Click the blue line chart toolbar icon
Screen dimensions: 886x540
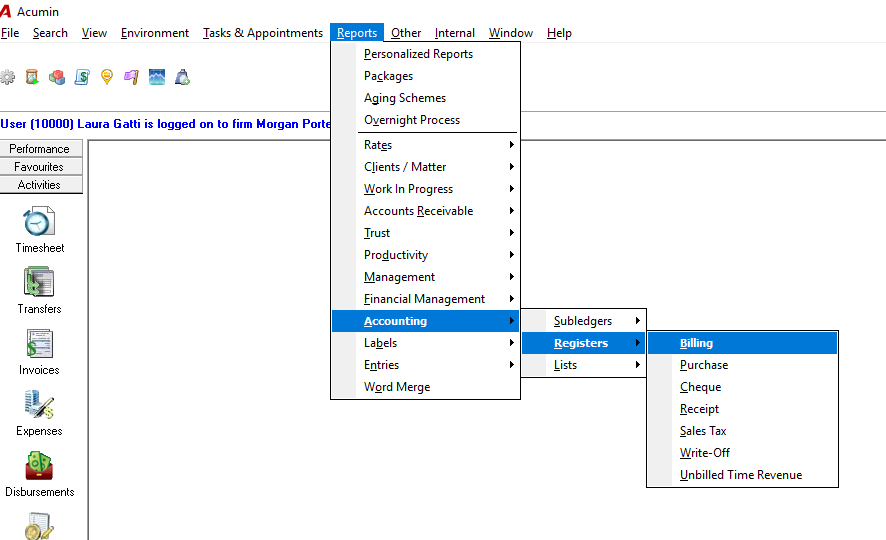157,77
